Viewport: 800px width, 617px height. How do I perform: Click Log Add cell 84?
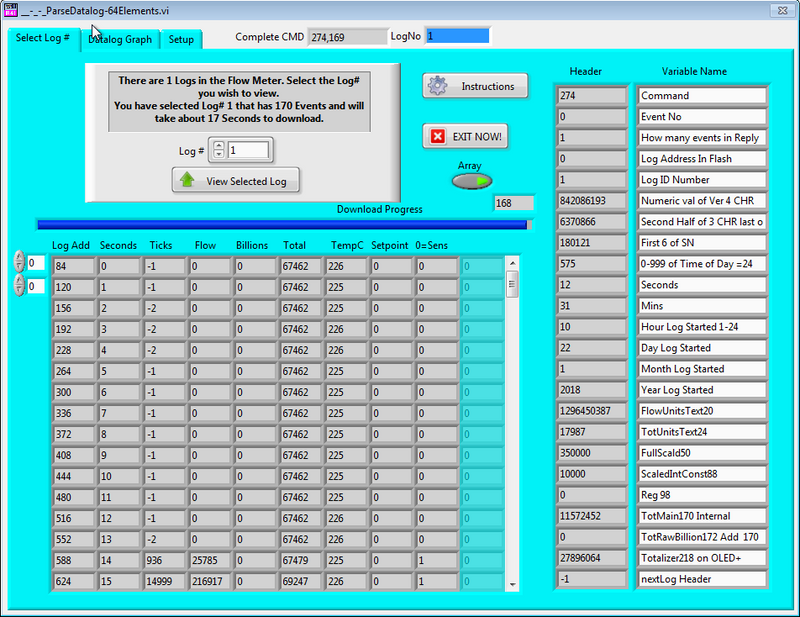(73, 266)
